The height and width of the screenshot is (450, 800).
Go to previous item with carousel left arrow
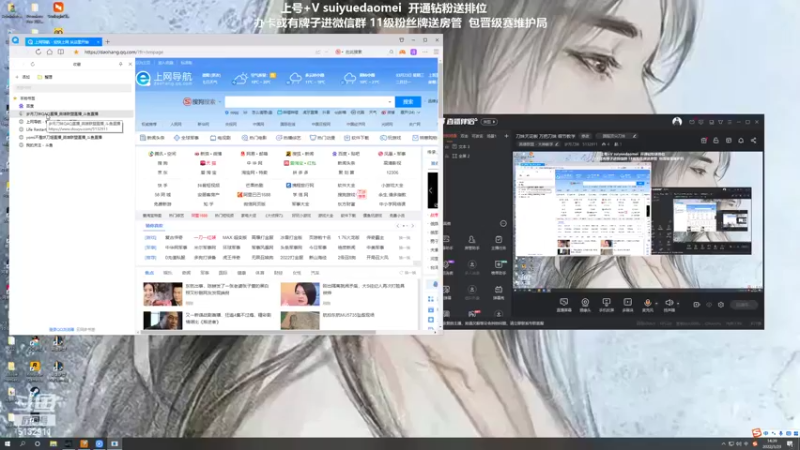tap(398, 226)
